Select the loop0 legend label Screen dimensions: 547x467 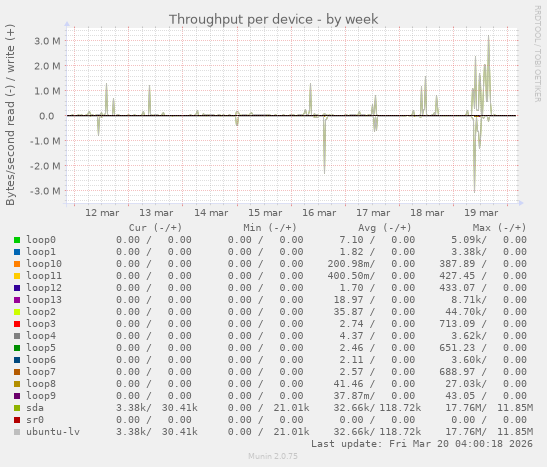click(x=41, y=240)
